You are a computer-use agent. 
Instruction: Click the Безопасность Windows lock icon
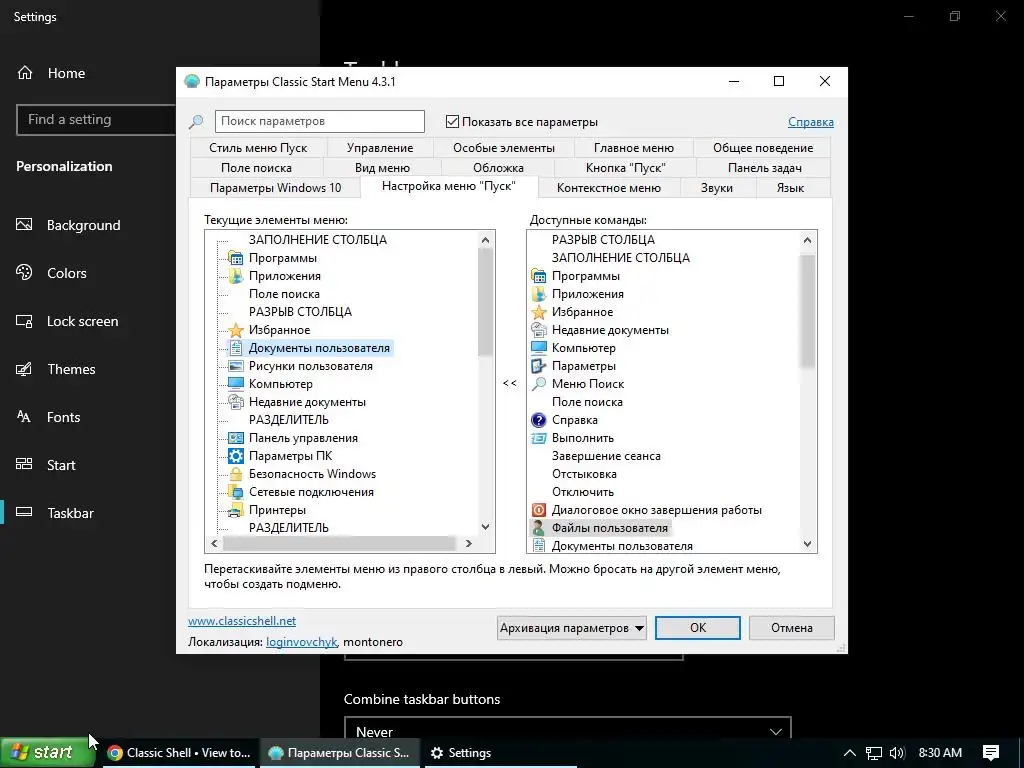point(236,474)
